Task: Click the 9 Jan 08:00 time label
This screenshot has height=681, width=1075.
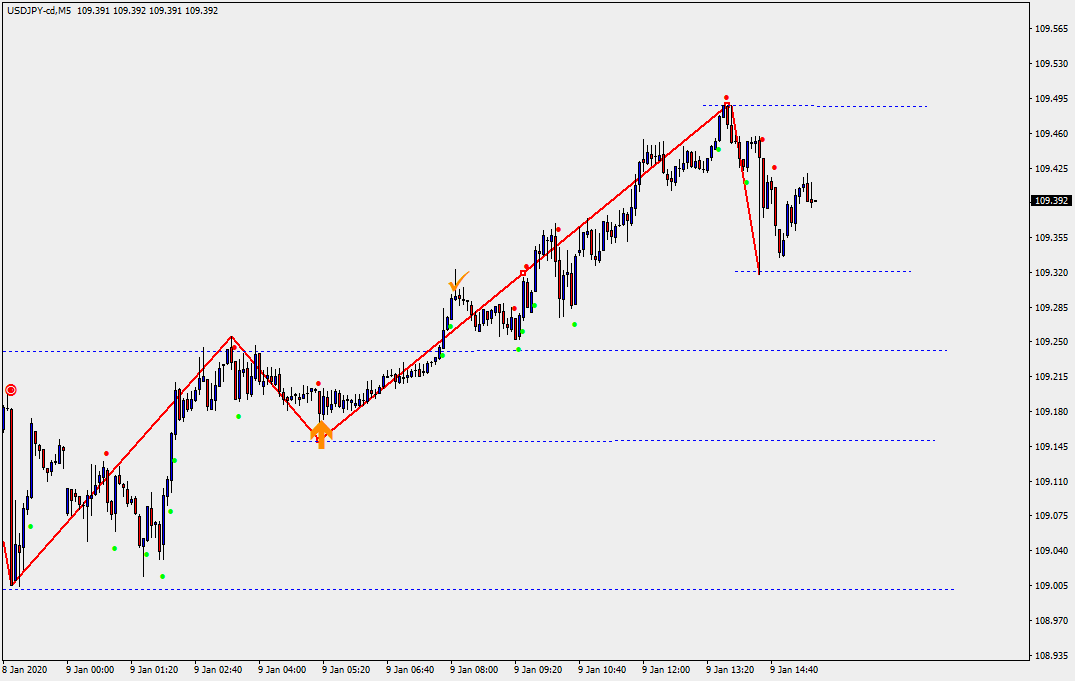Action: click(474, 670)
